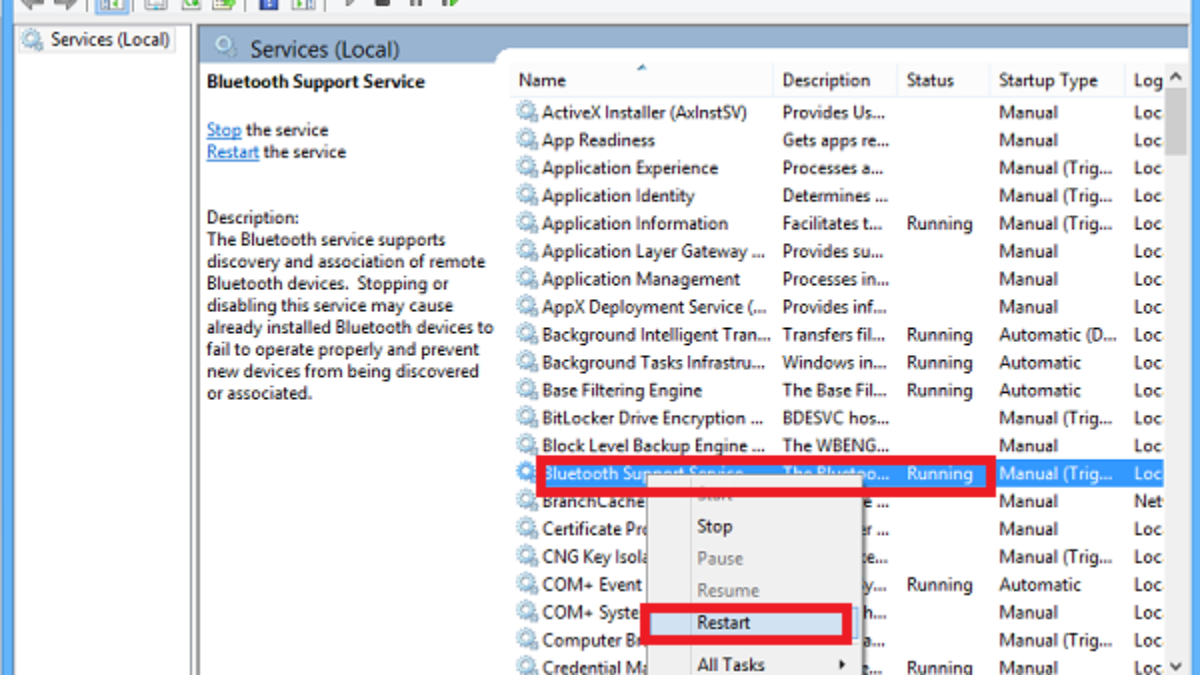Choose Restart from the context menu

[x=749, y=622]
